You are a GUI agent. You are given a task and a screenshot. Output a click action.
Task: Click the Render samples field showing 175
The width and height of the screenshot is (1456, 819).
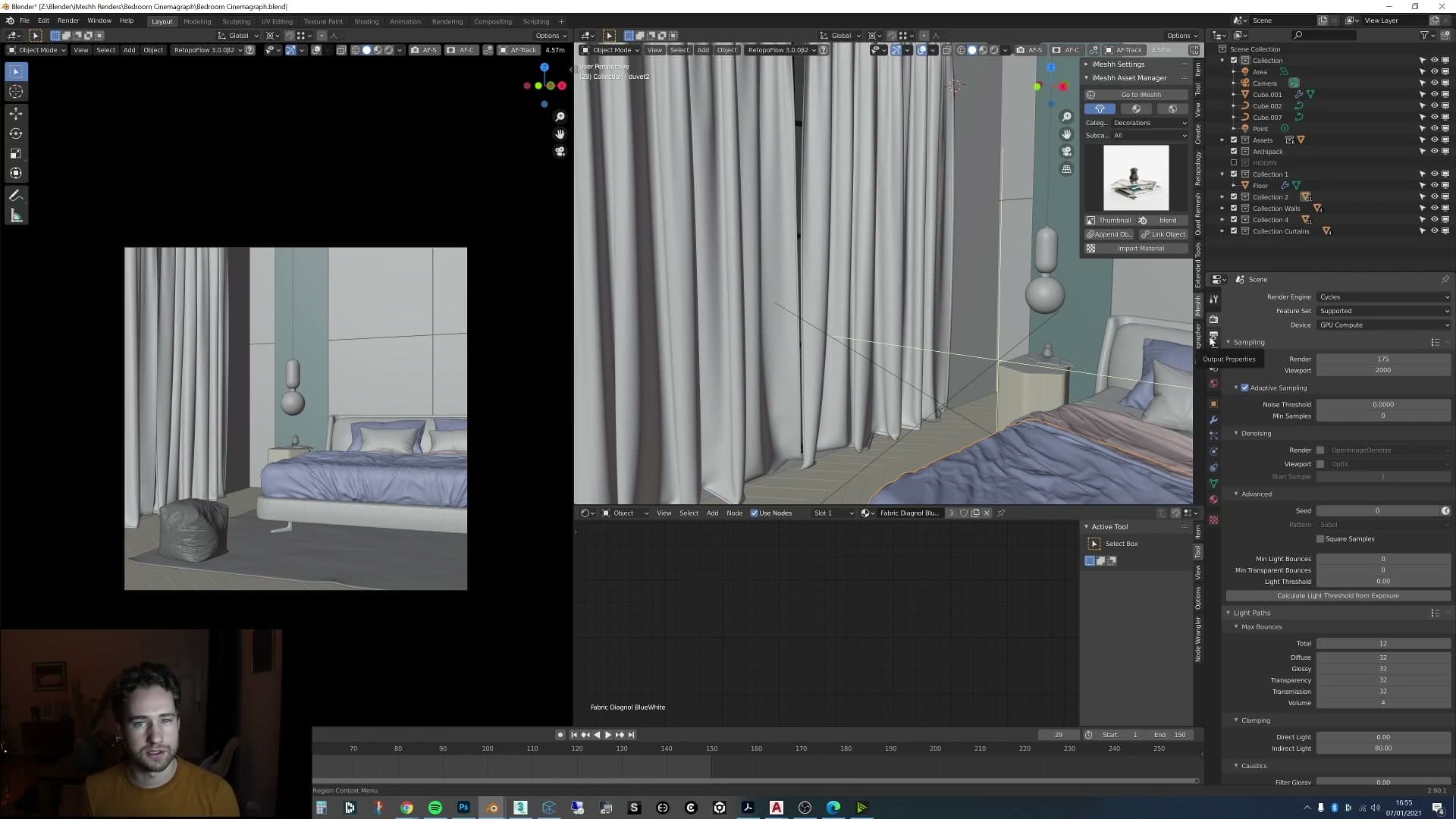click(1383, 359)
